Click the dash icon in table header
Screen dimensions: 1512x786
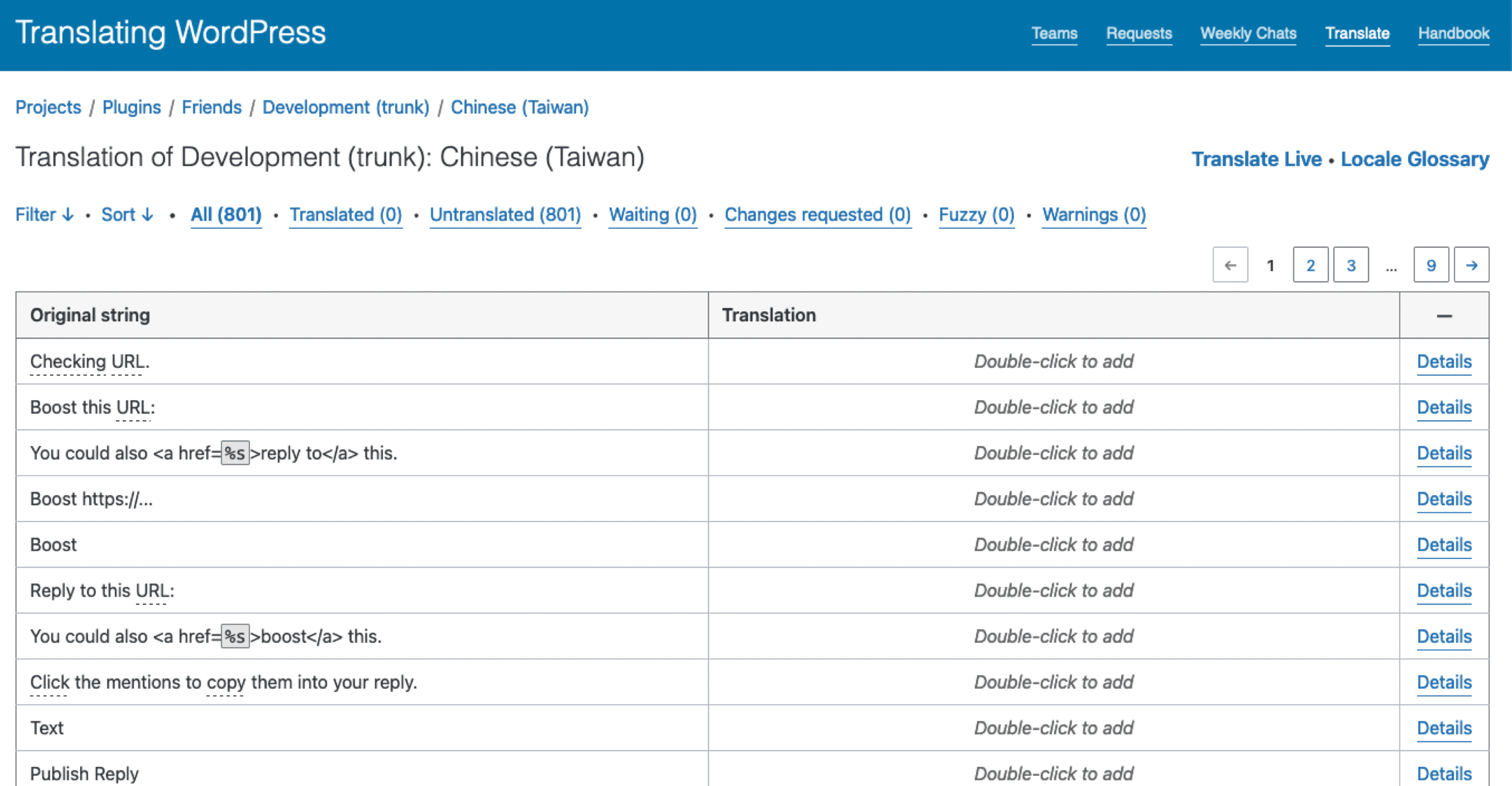(1445, 316)
